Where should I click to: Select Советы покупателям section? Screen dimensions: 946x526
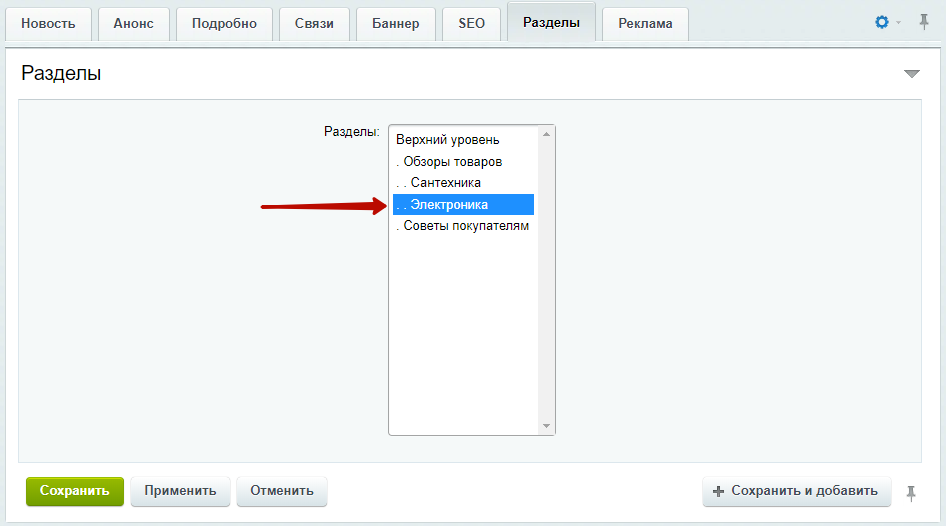pos(463,226)
